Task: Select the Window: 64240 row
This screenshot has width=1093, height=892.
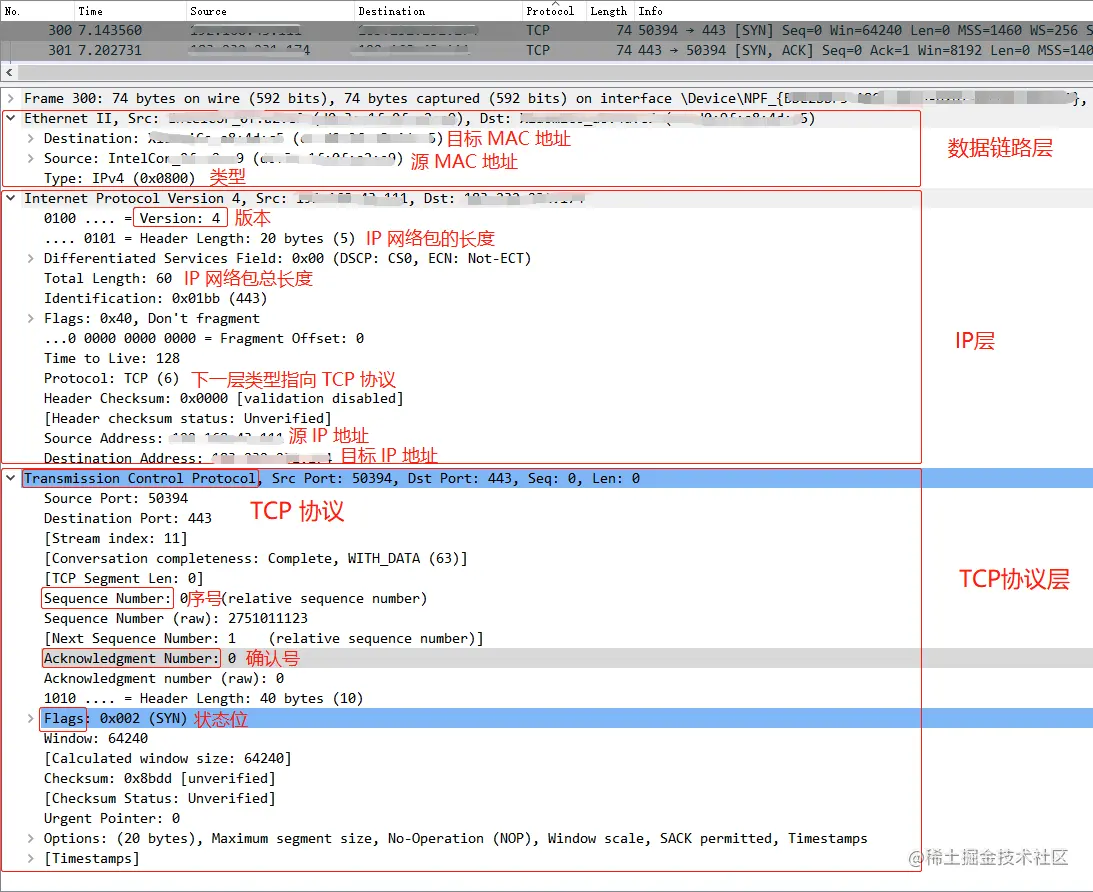Action: click(95, 738)
